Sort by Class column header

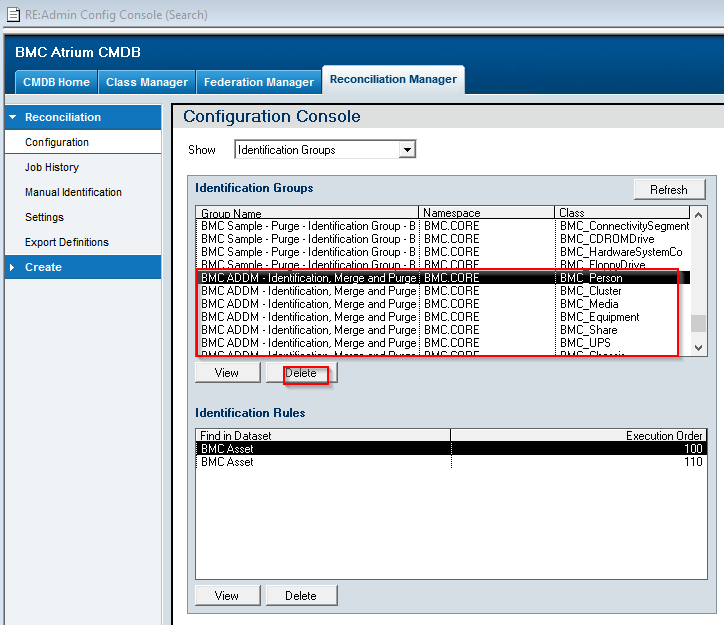tap(622, 213)
